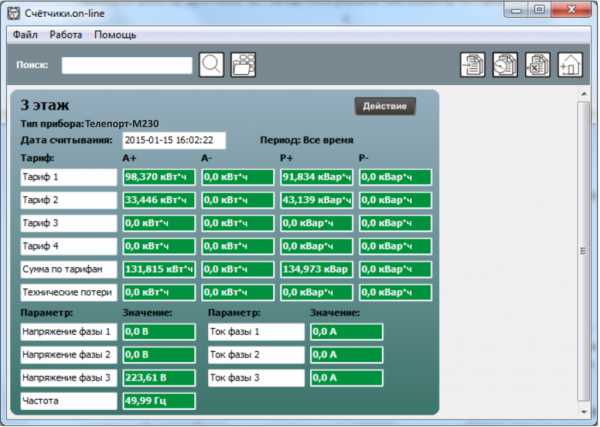Click the Excel export icon
The height and width of the screenshot is (427, 600).
538,65
